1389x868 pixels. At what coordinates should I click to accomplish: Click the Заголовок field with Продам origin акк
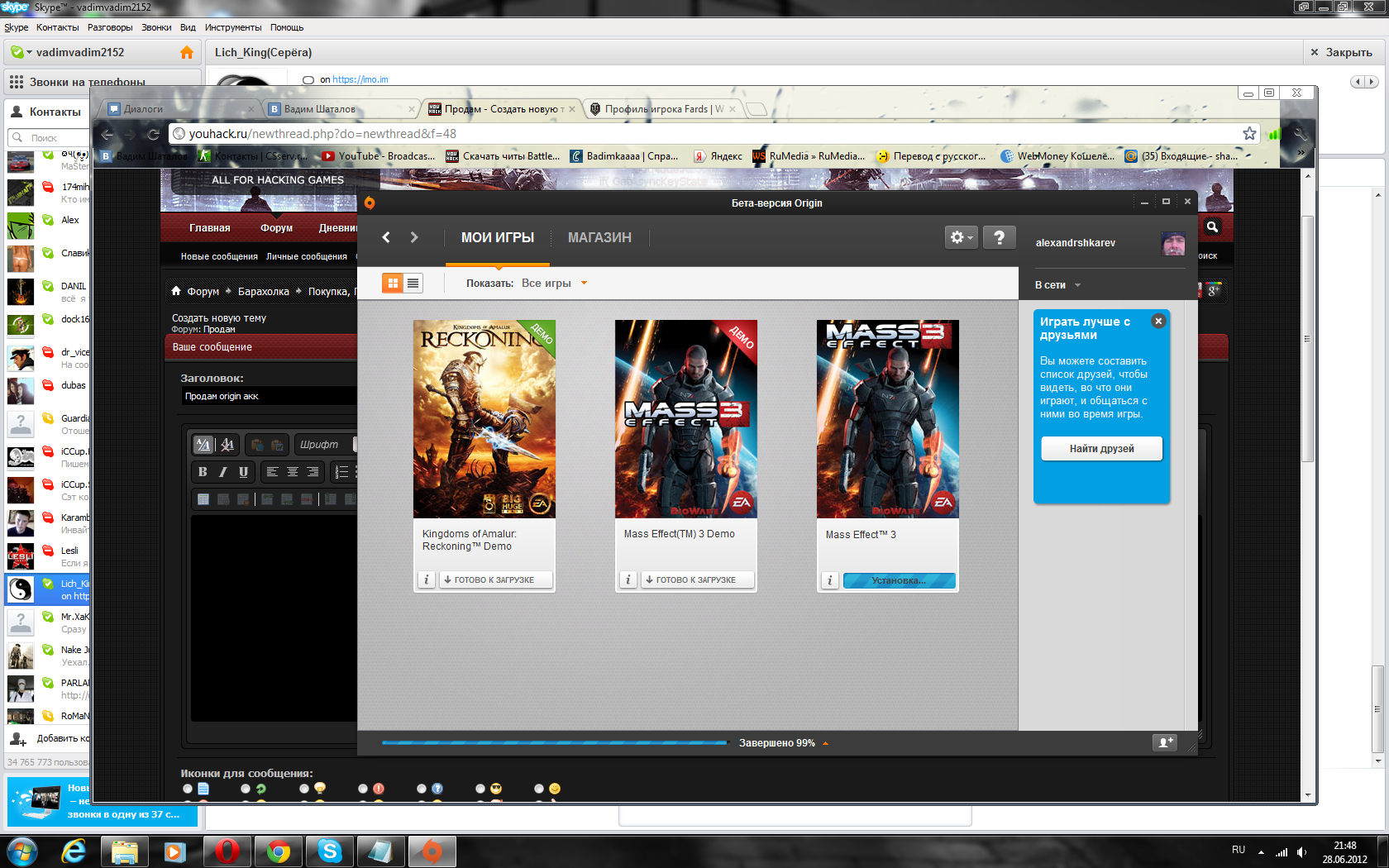click(269, 396)
